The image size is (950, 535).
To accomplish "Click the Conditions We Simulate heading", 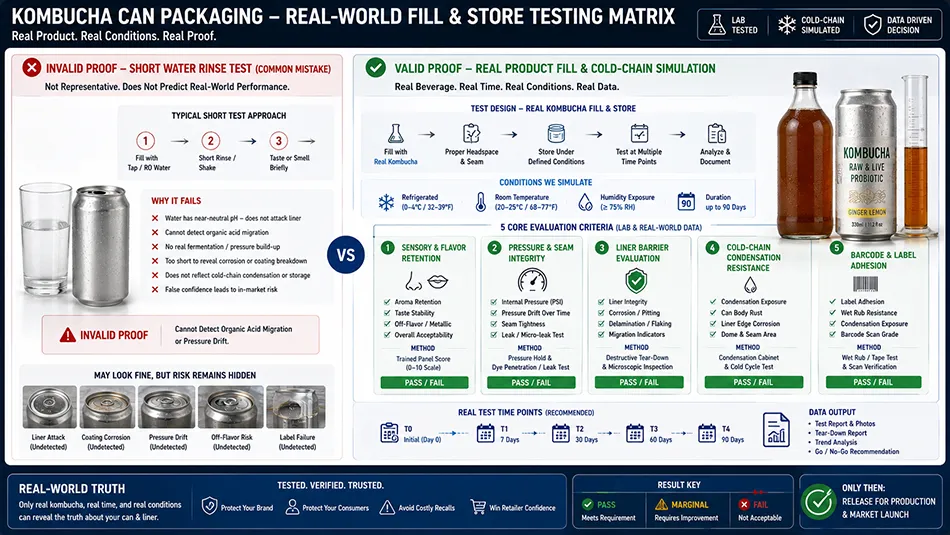I will pyautogui.click(x=545, y=182).
